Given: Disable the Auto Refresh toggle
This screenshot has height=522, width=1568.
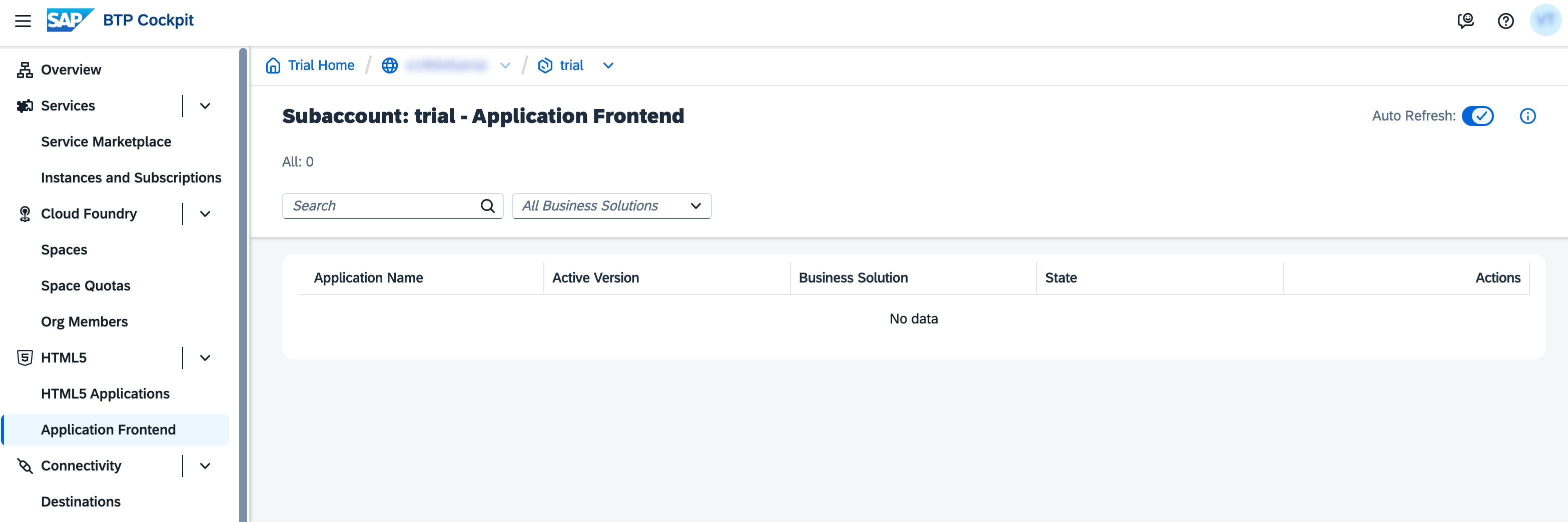Looking at the screenshot, I should (x=1478, y=115).
